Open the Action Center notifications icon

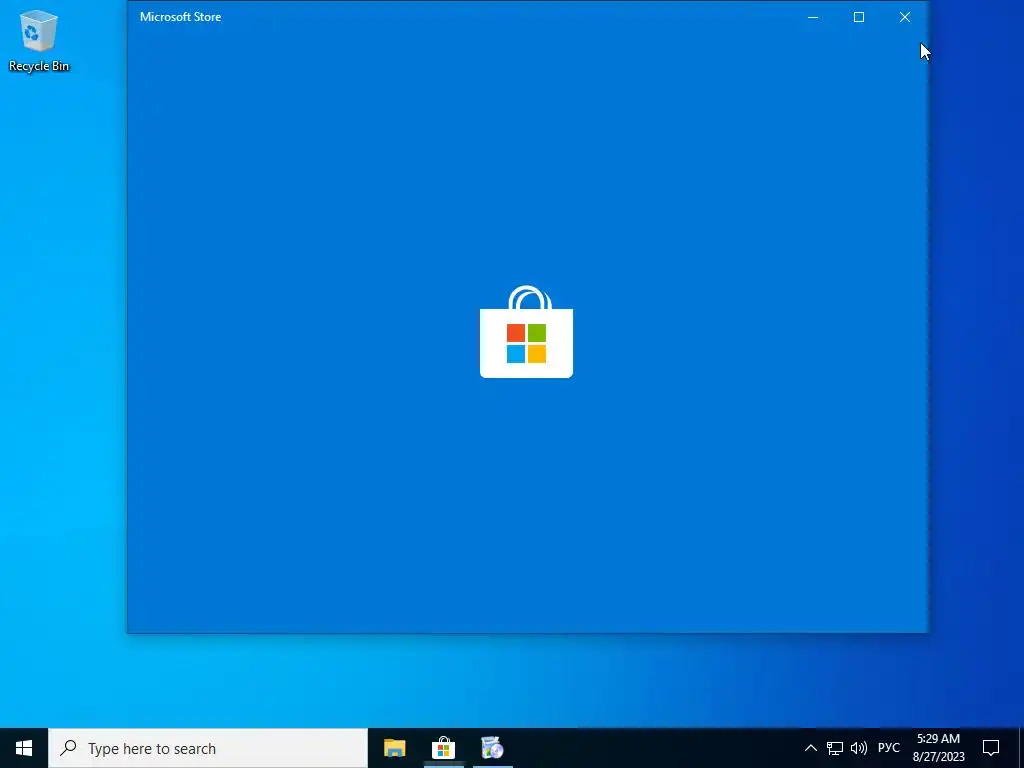point(991,748)
